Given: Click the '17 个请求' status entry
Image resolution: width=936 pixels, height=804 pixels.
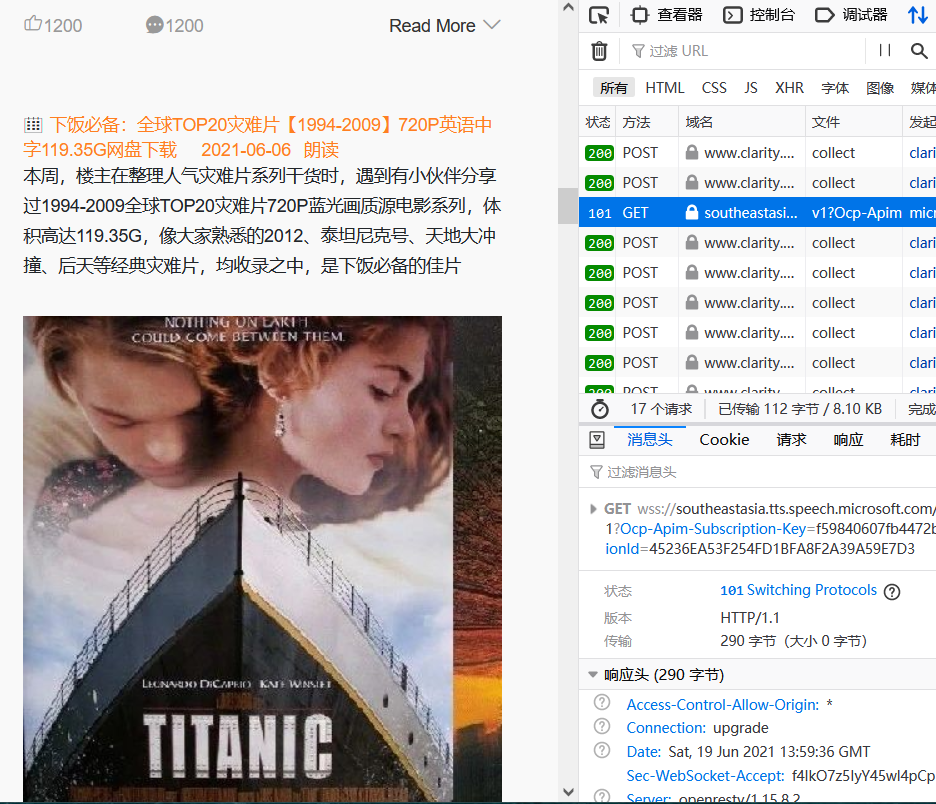Looking at the screenshot, I should click(x=661, y=409).
